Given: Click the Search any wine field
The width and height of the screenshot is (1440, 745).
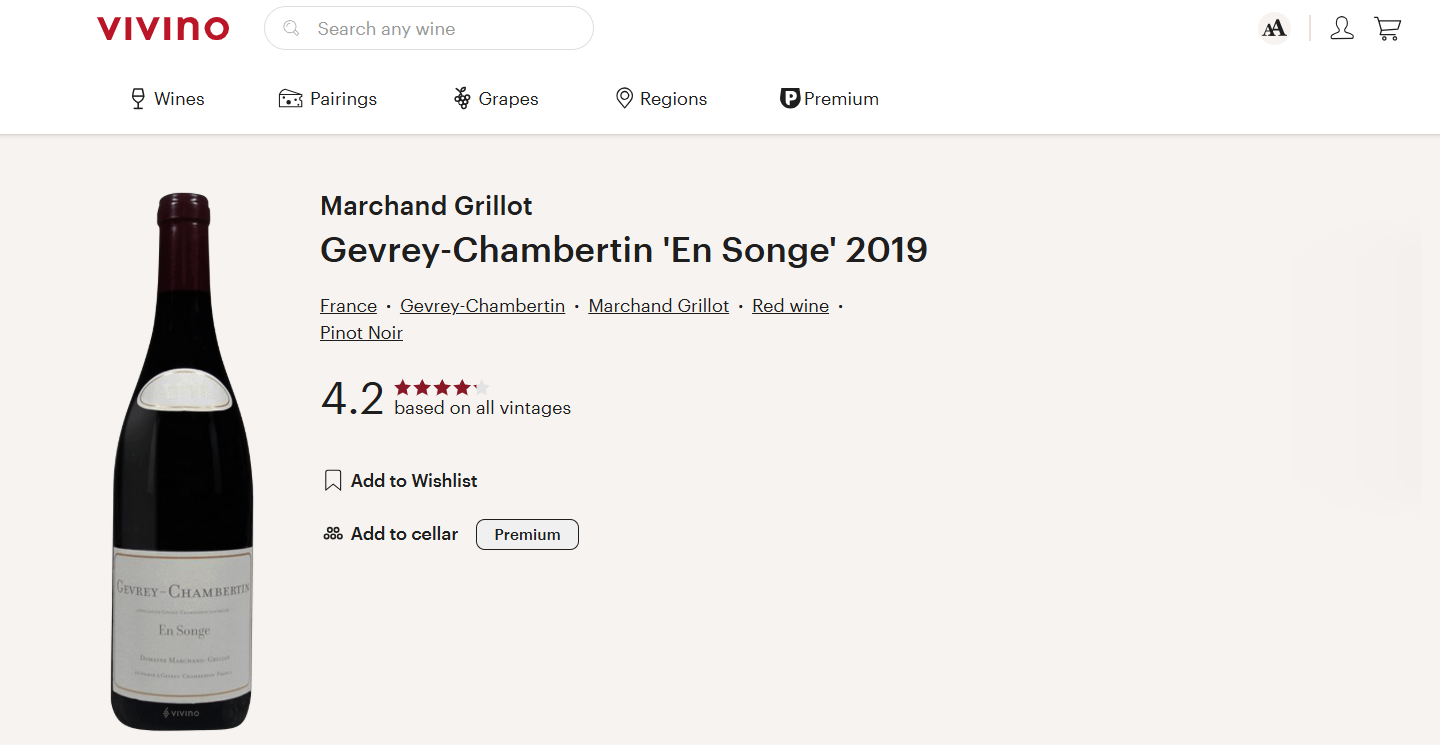Looking at the screenshot, I should pyautogui.click(x=440, y=29).
